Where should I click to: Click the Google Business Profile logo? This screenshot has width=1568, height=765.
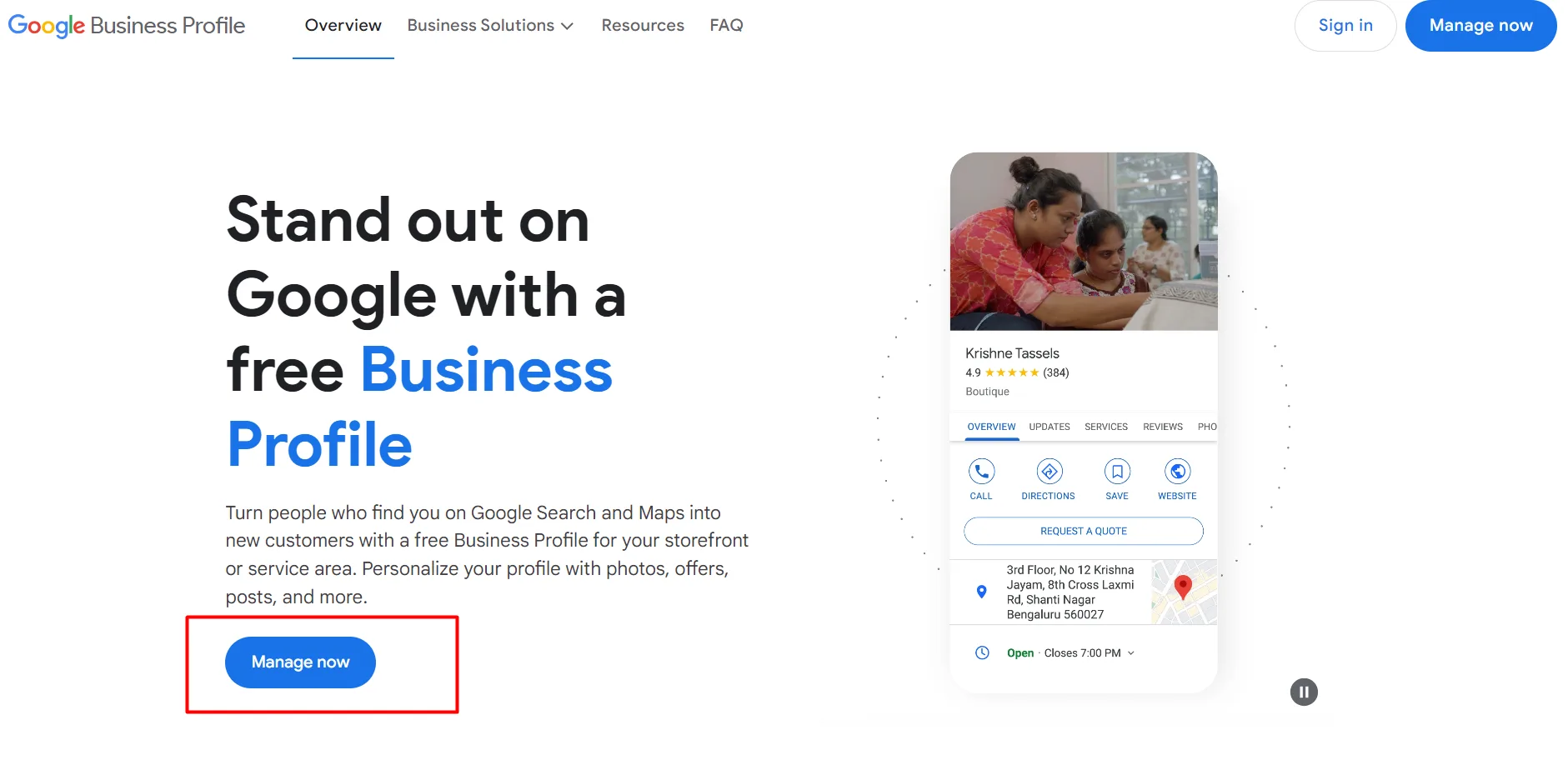127,26
